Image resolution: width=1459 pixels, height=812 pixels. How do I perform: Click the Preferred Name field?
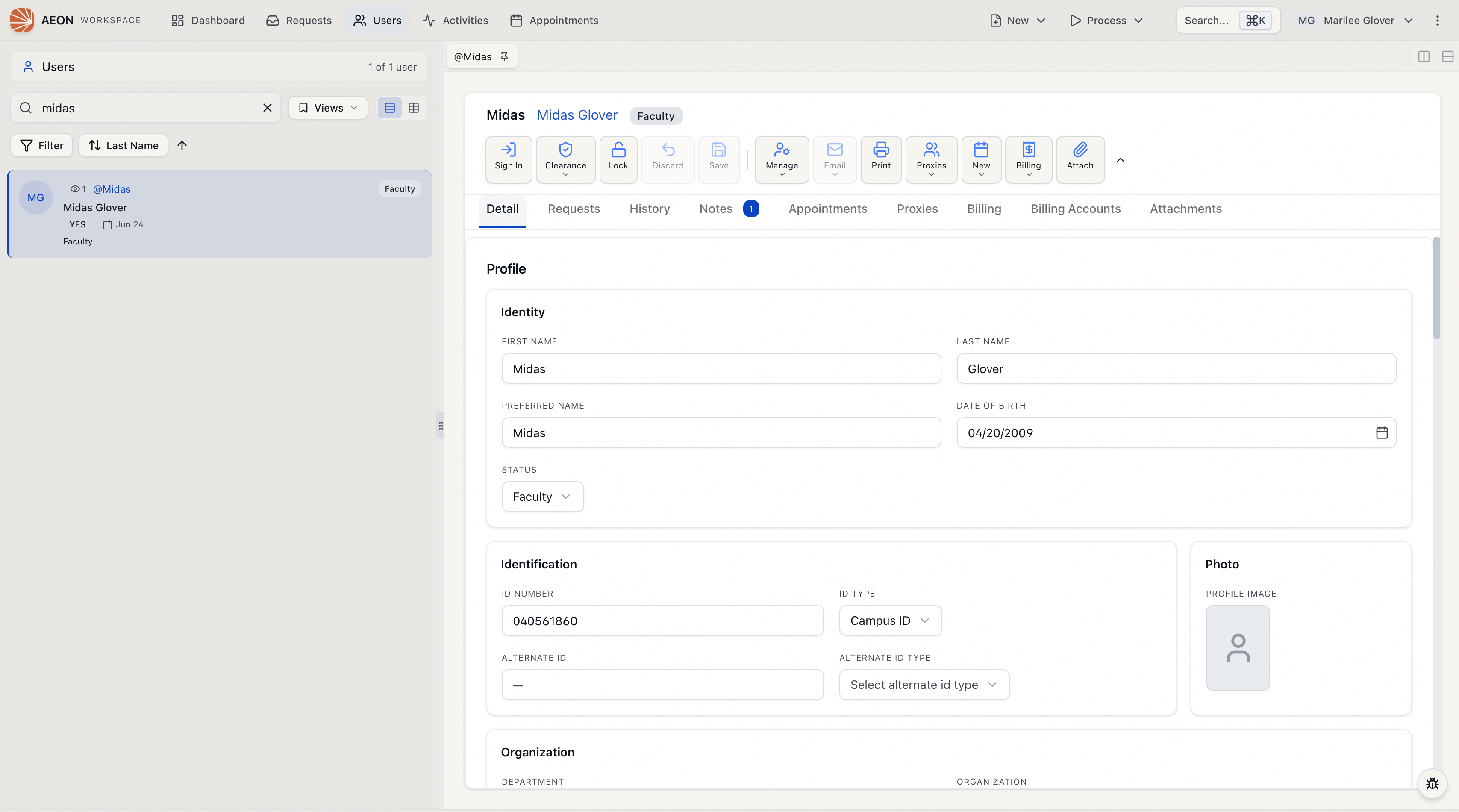pos(721,432)
